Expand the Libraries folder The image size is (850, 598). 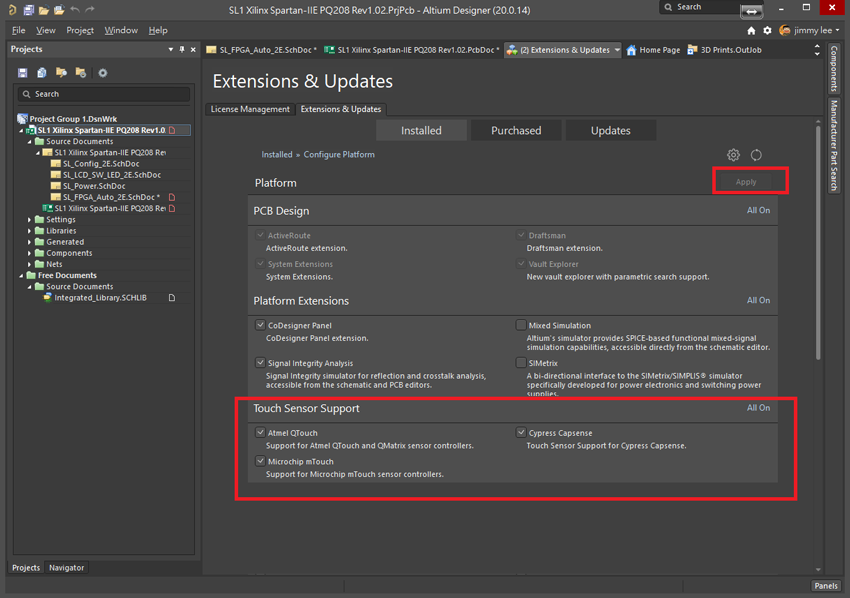coord(30,230)
